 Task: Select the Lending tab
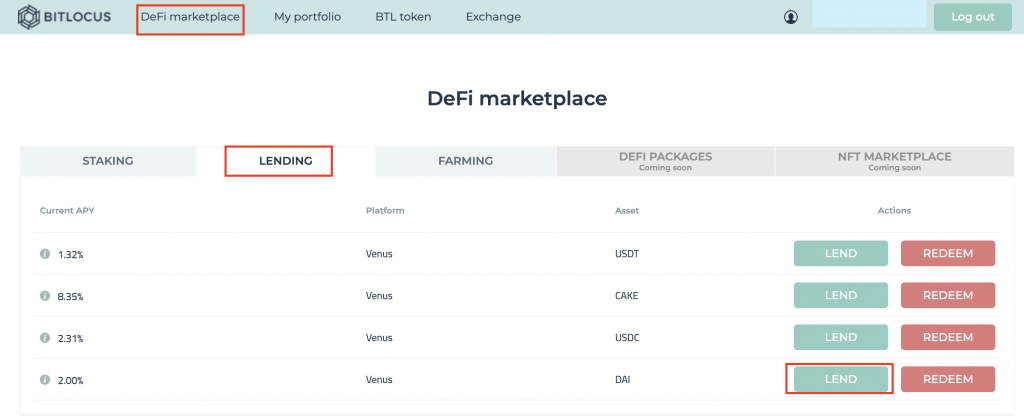pyautogui.click(x=285, y=161)
